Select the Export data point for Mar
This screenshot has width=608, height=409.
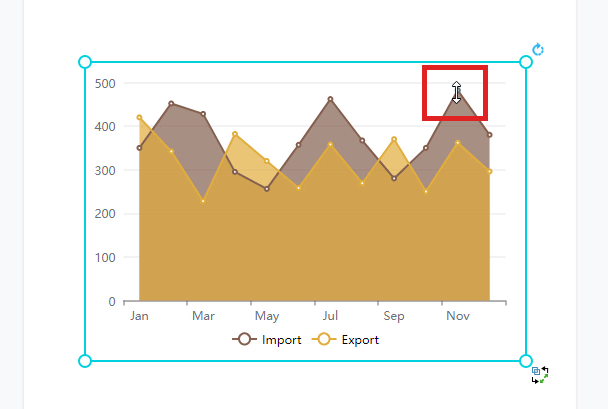click(203, 201)
